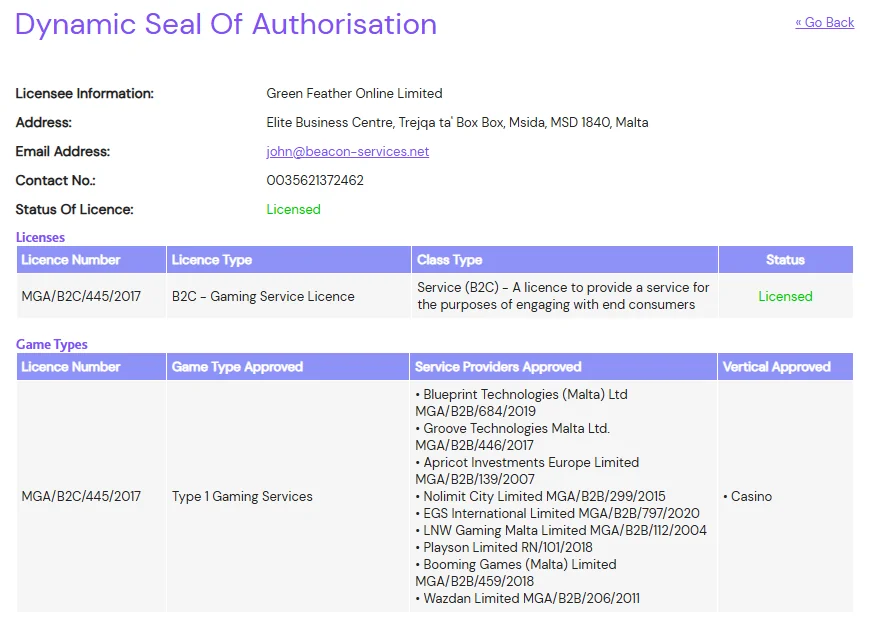This screenshot has height=622, width=870.
Task: Click Blueprint Technologies (Malta) Ltd entry
Action: pyautogui.click(x=524, y=395)
